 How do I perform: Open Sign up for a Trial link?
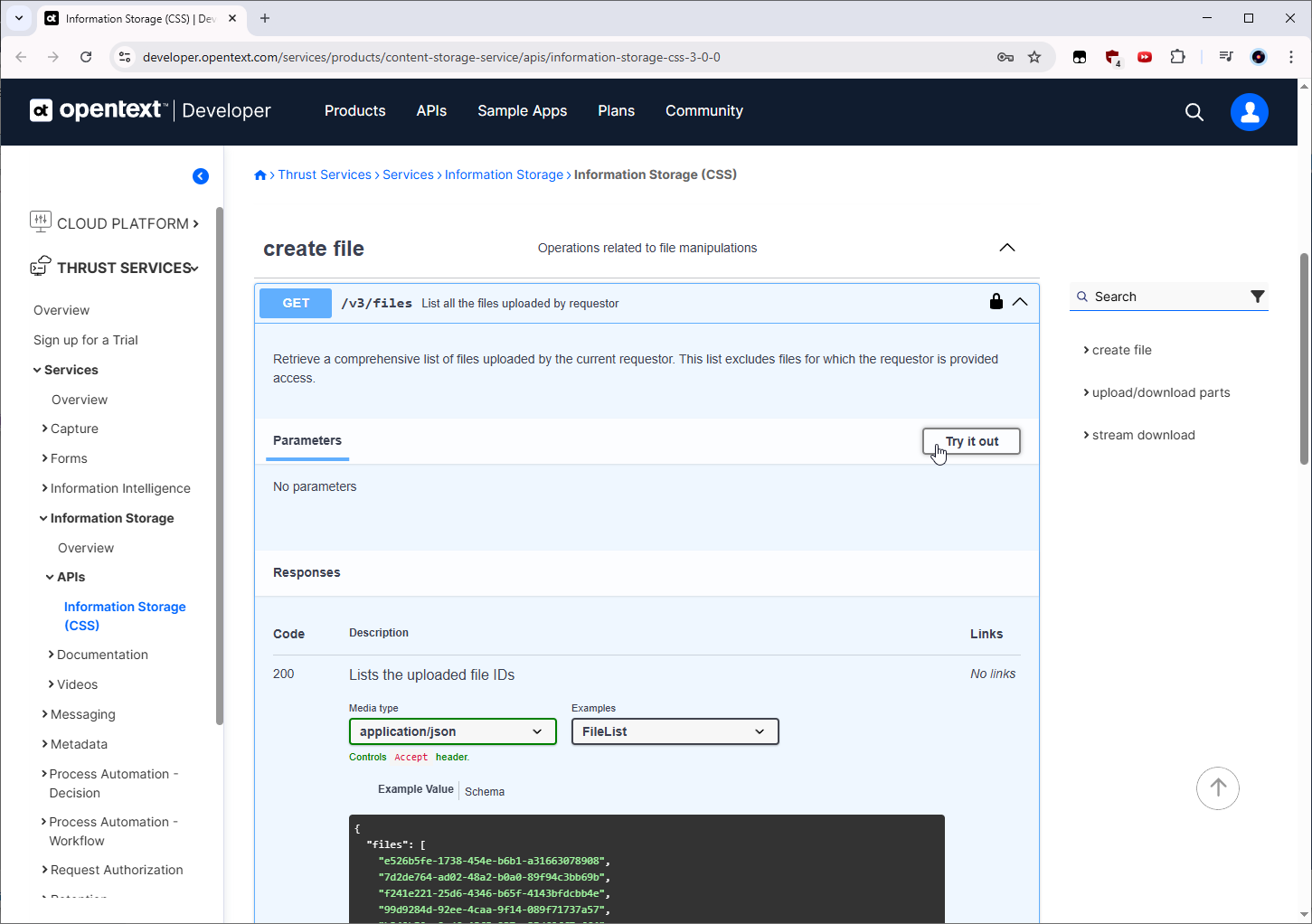click(x=86, y=340)
